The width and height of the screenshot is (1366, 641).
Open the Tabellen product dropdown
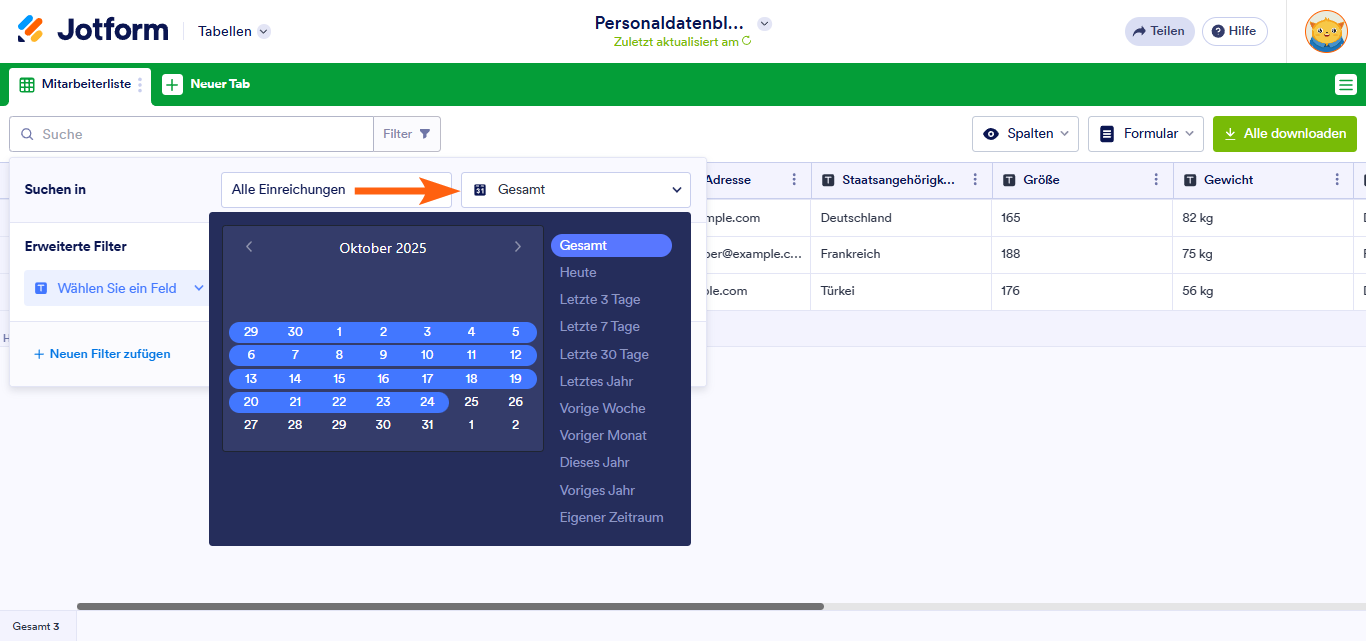(x=234, y=31)
